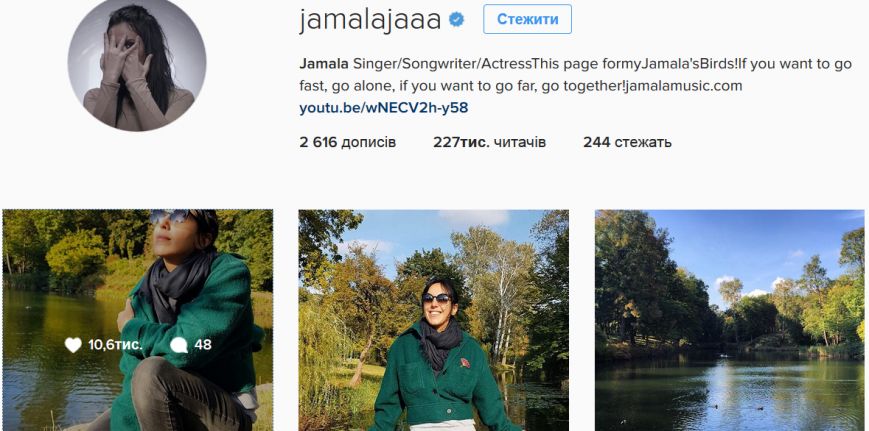The image size is (869, 431).
Task: Open the 2 616 дописів posts count
Action: point(347,142)
